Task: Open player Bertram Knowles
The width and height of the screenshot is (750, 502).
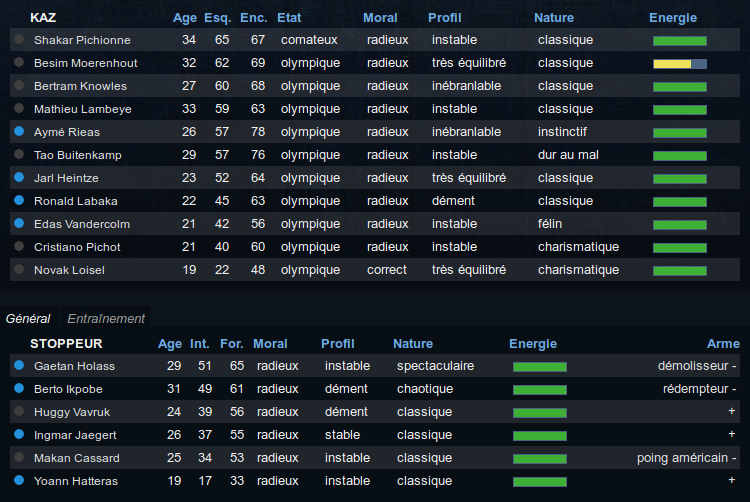Action: (x=80, y=86)
